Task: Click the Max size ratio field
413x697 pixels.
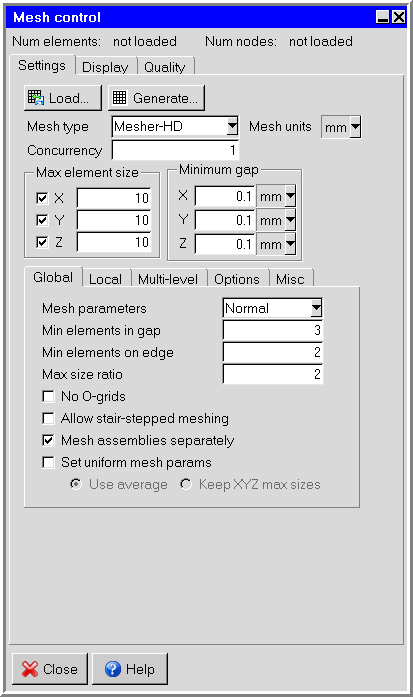Action: [273, 374]
